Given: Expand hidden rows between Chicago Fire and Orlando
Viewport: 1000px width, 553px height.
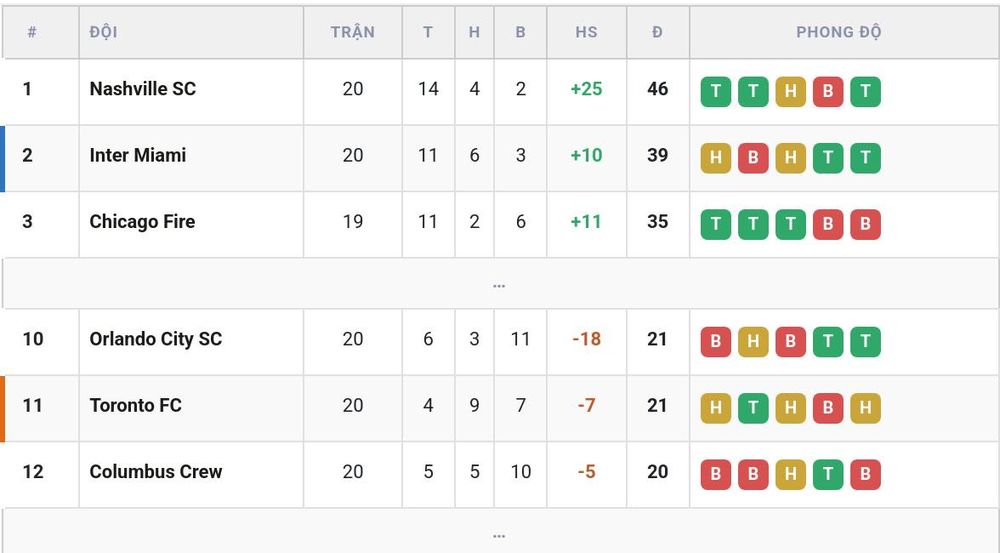Looking at the screenshot, I should [x=499, y=284].
